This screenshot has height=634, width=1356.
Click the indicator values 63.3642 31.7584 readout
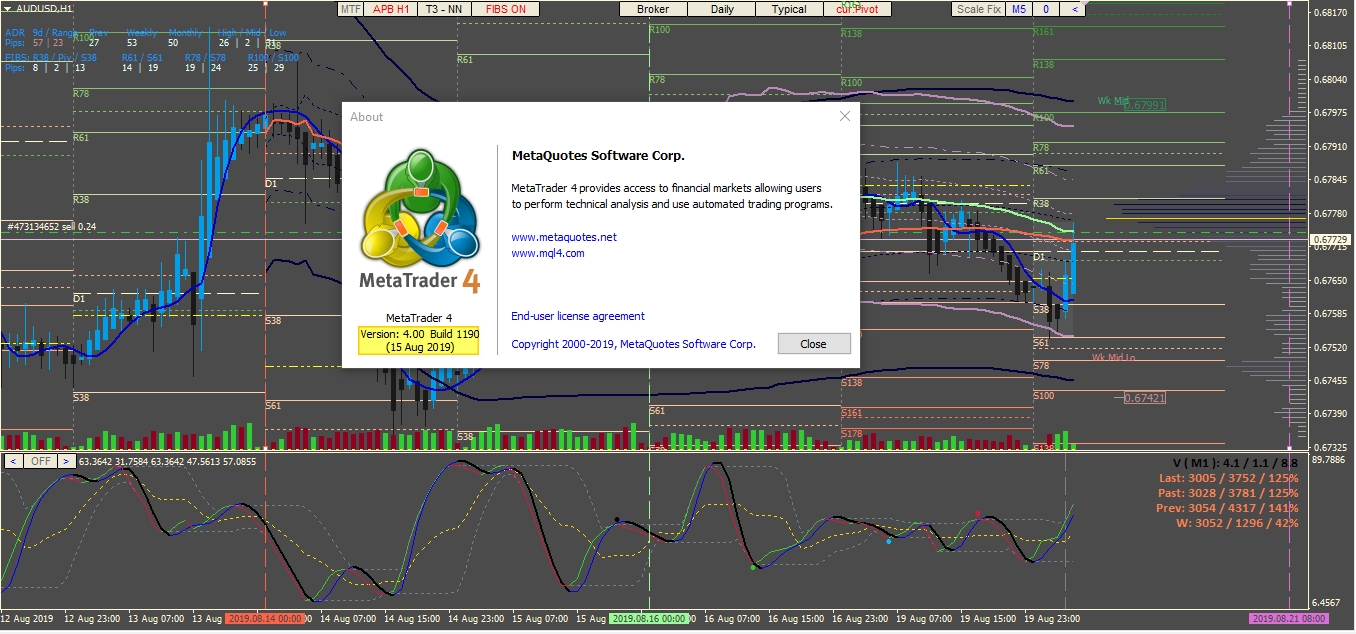click(167, 462)
